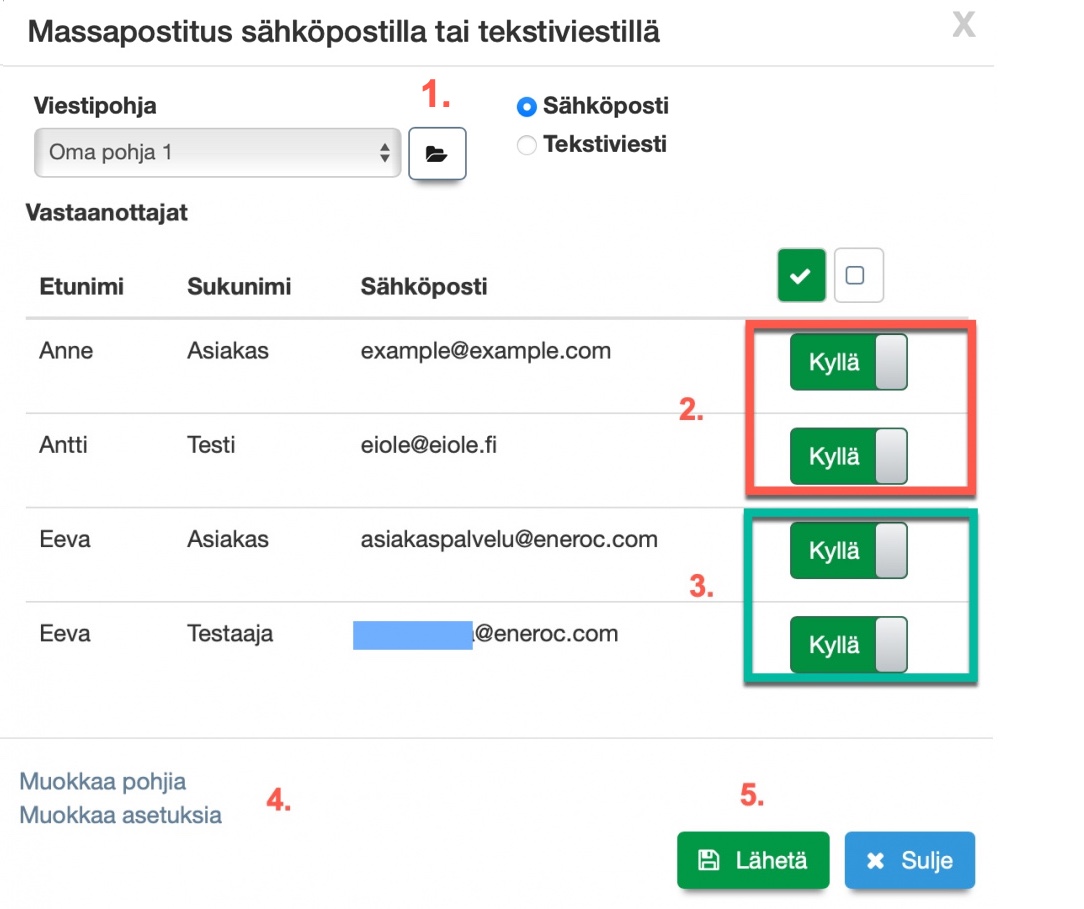Toggle the Kyllä switch for Anne Asiakas
1084x909 pixels.
[x=848, y=362]
